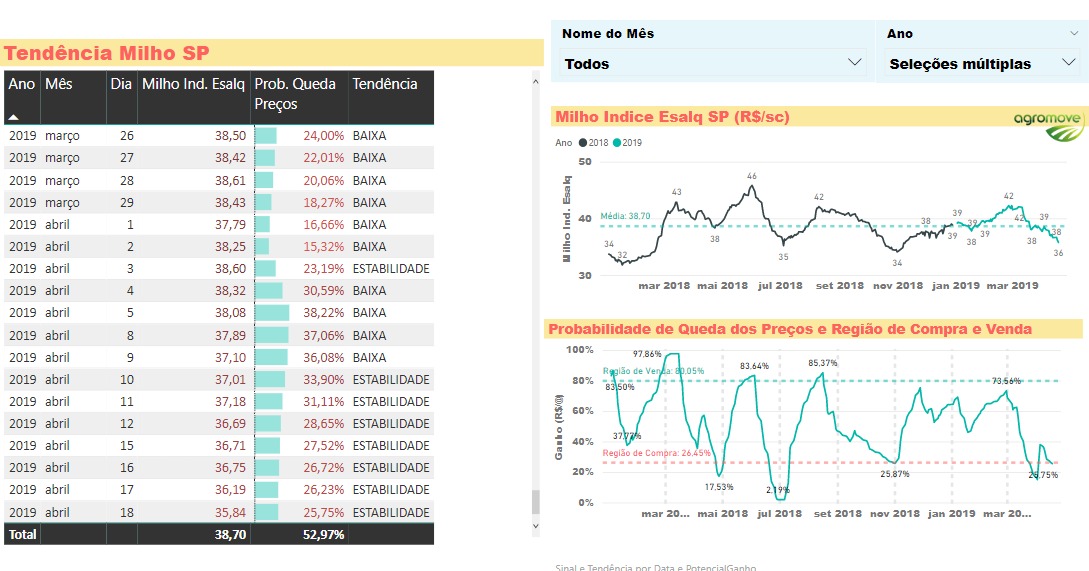
Task: Click the 38,22% cell for abril 5
Action: 323,313
